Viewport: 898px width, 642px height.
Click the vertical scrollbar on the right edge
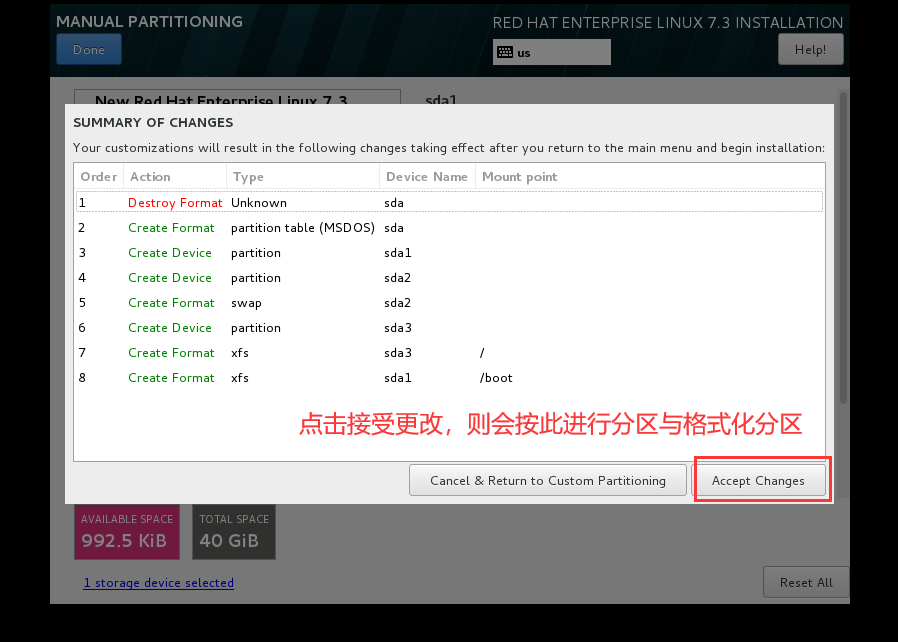[x=843, y=246]
